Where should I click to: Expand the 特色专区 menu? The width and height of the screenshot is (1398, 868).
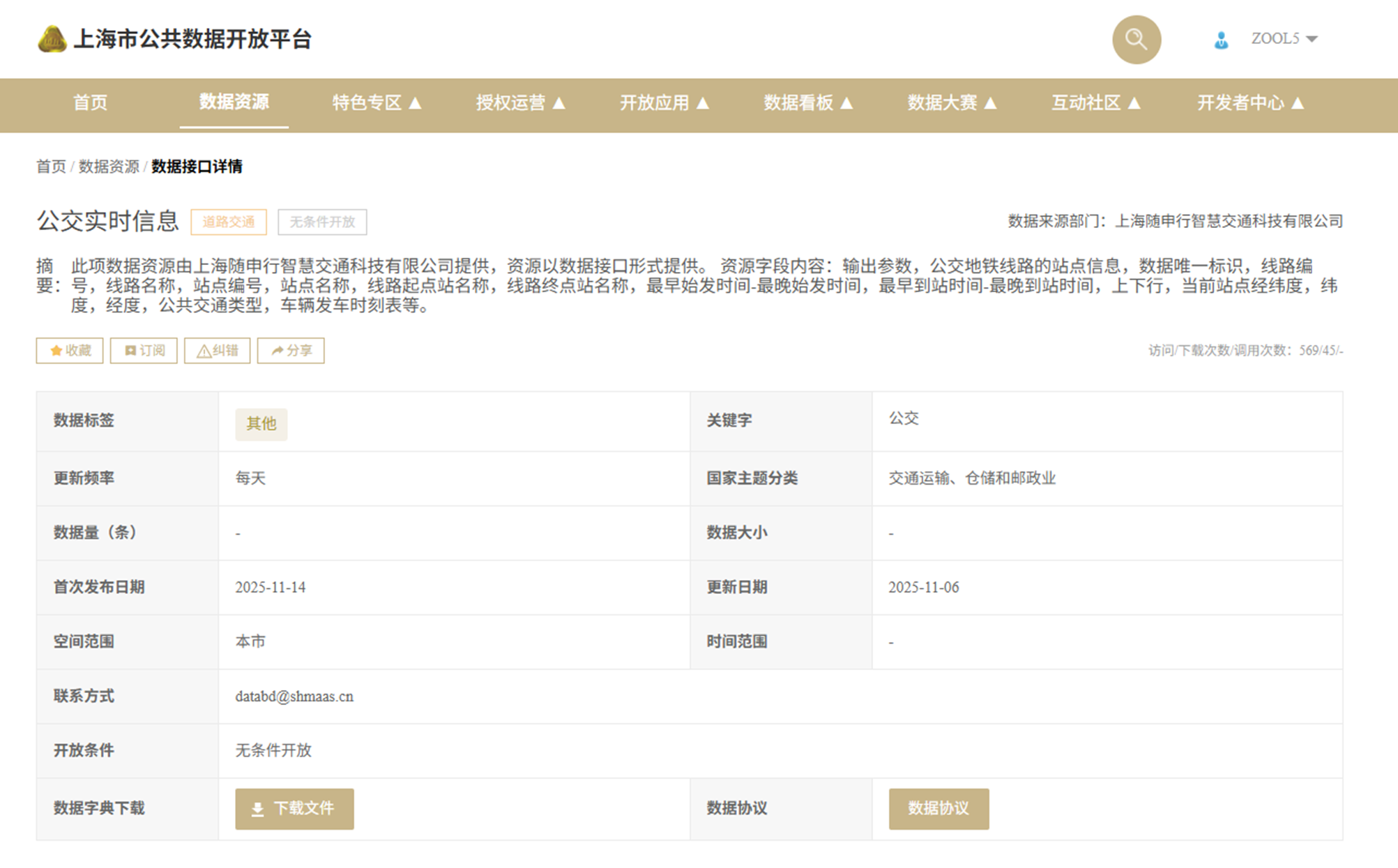[377, 103]
